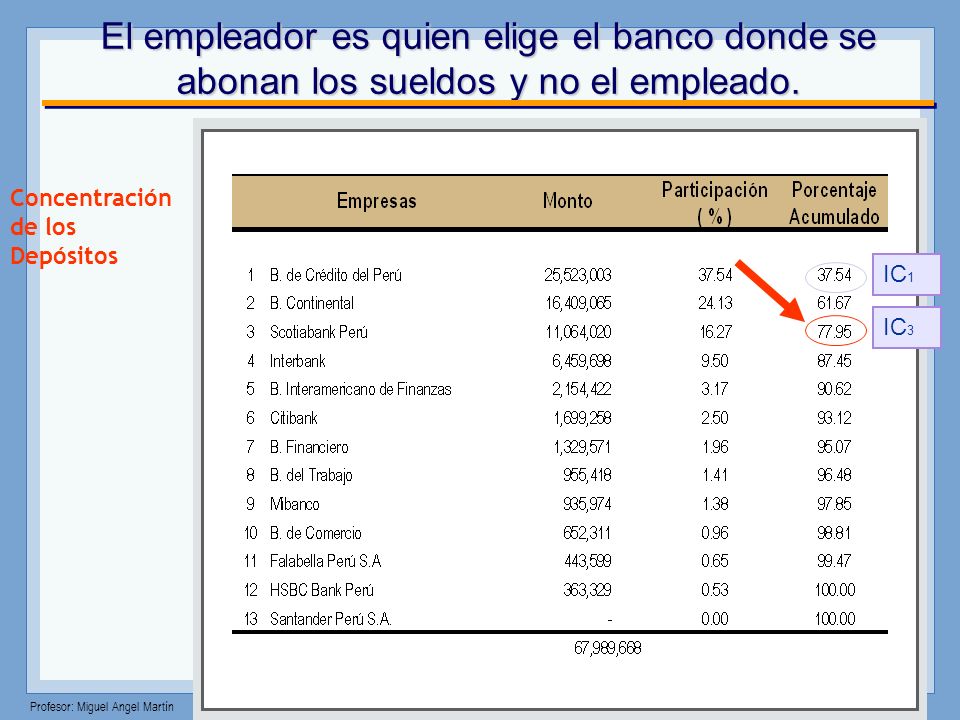Image resolution: width=960 pixels, height=720 pixels.
Task: Click the amount 363,329
Action: [x=587, y=590]
